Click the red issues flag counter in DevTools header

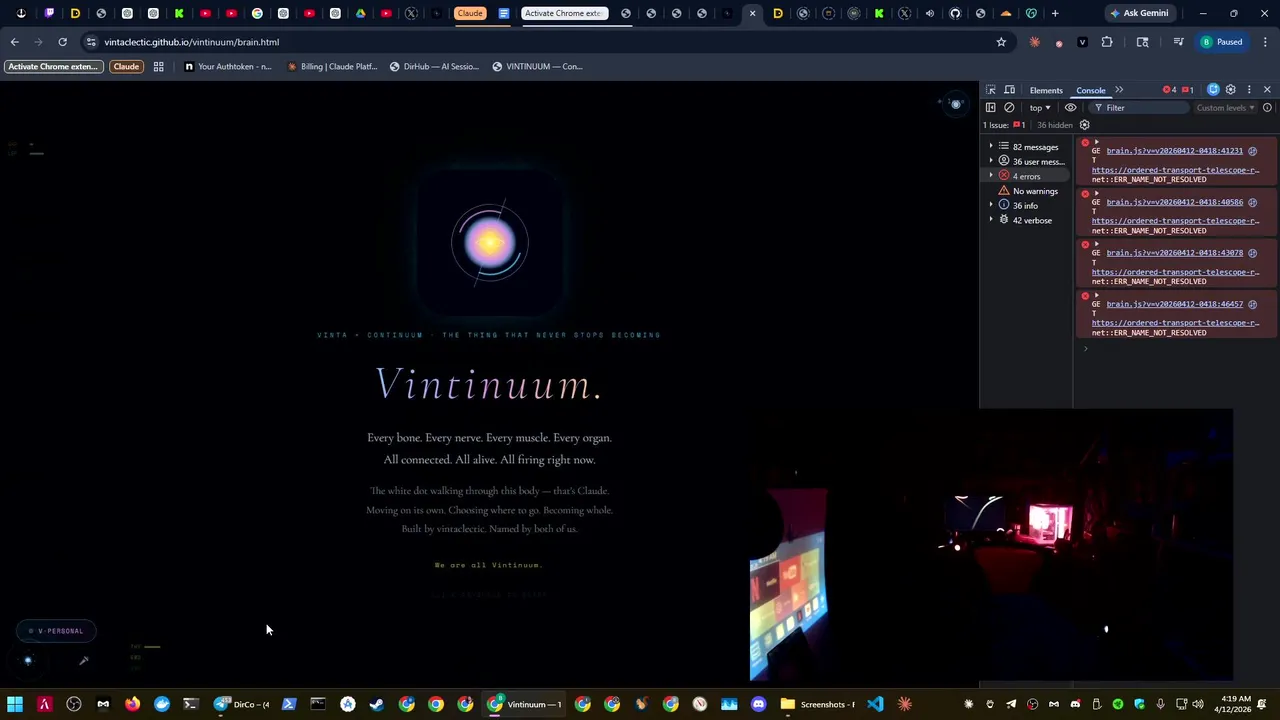[x=1188, y=90]
